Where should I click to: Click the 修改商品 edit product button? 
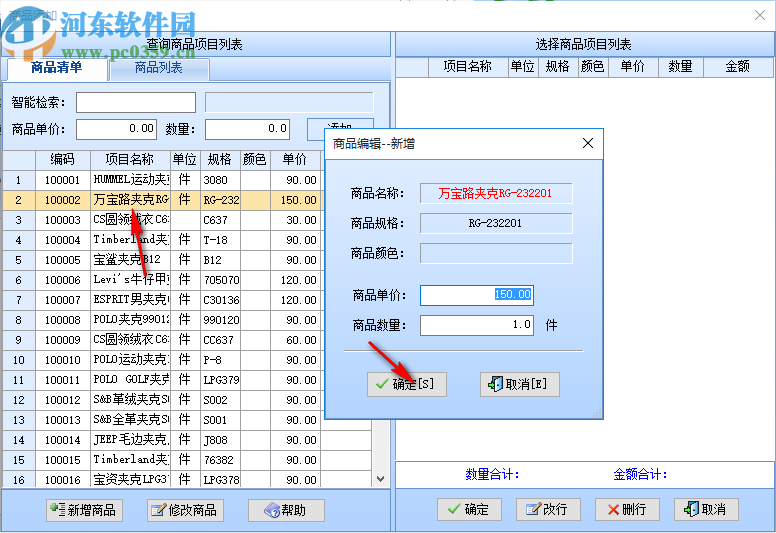(186, 510)
